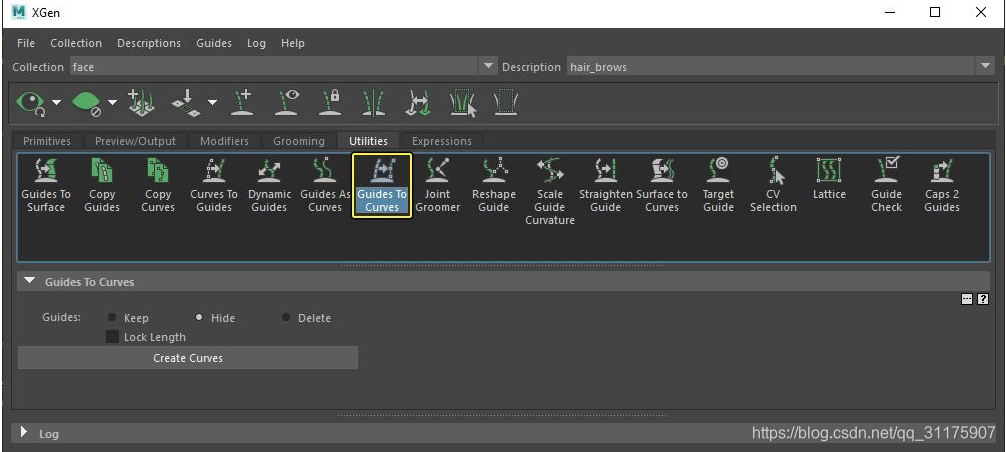The width and height of the screenshot is (1006, 452).
Task: Select the Copy Guides utility
Action: 101,185
